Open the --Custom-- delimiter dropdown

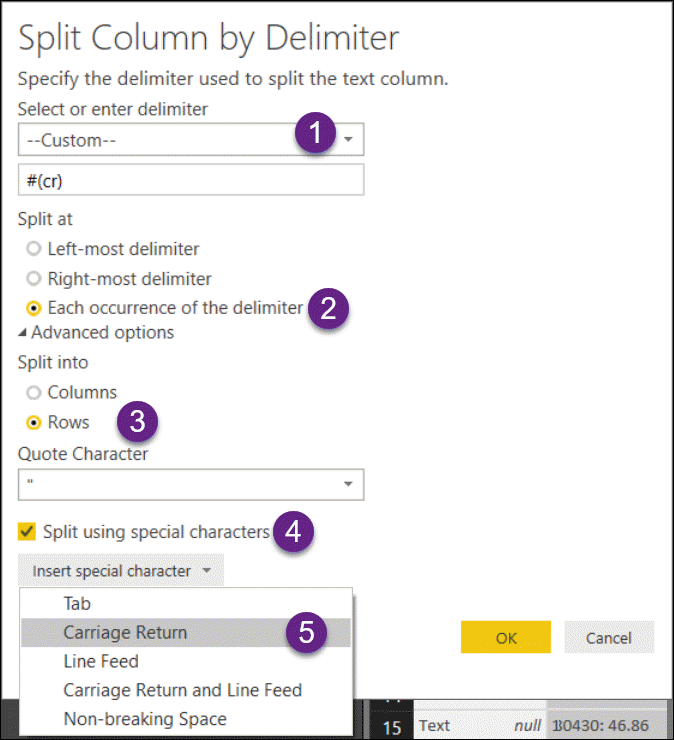[x=191, y=140]
